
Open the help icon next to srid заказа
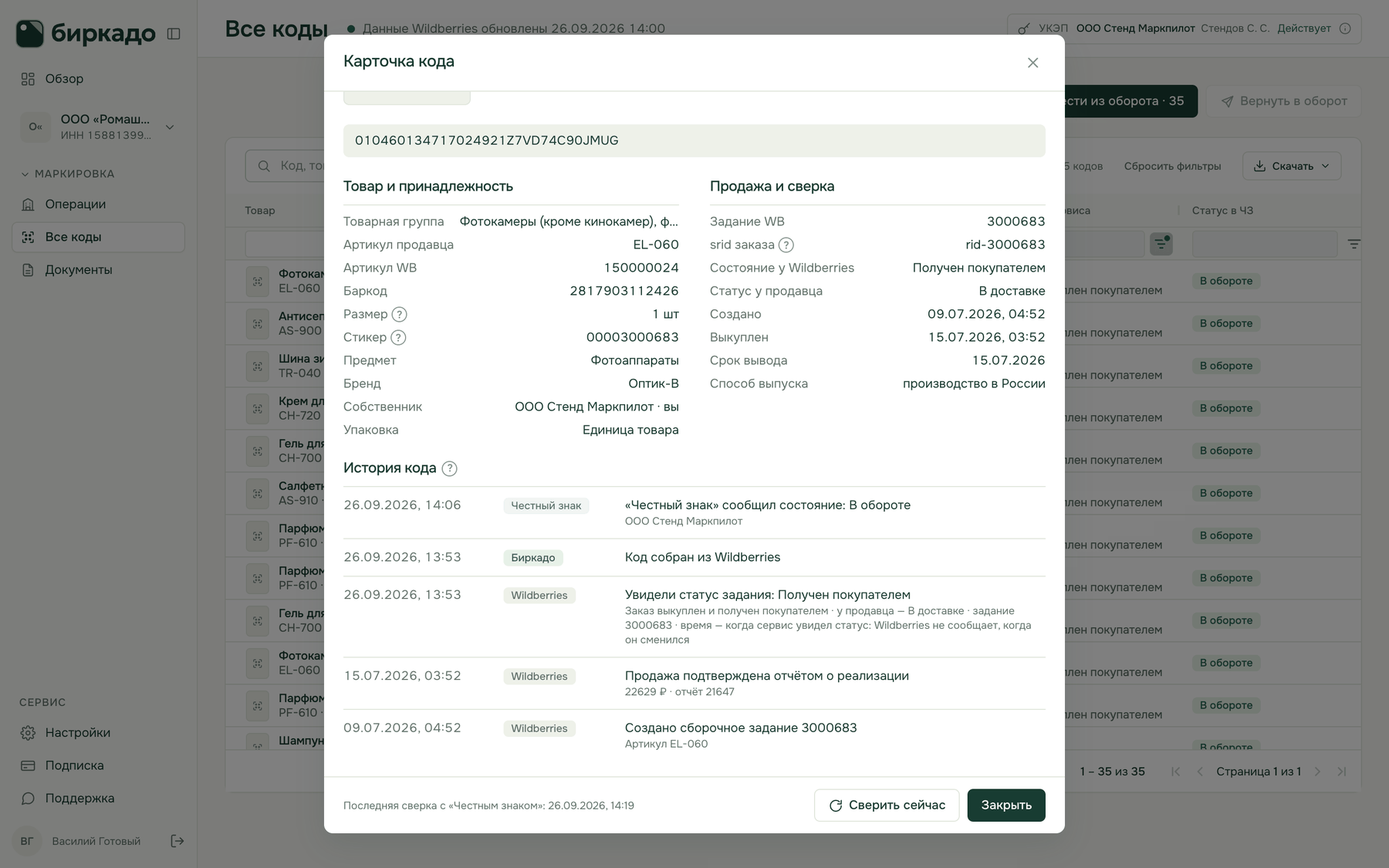pos(786,245)
